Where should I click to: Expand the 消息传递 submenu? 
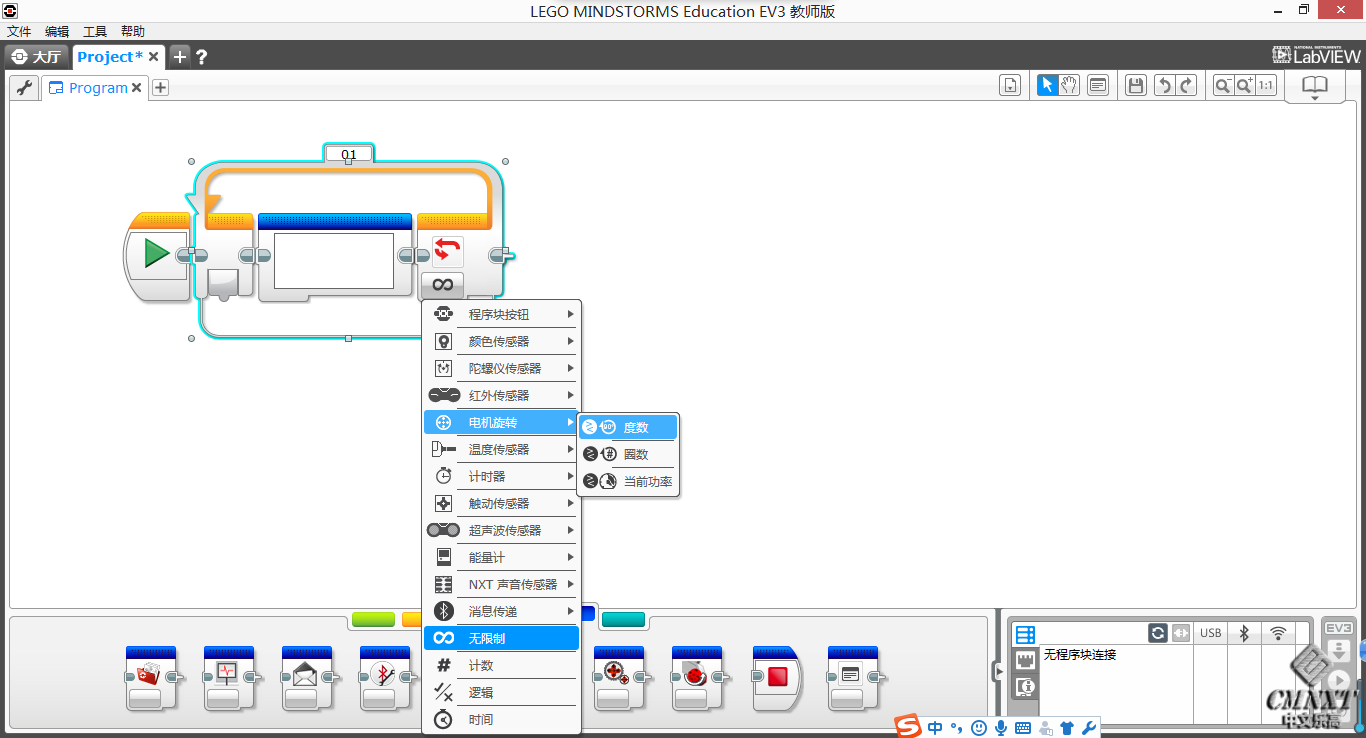[x=502, y=611]
